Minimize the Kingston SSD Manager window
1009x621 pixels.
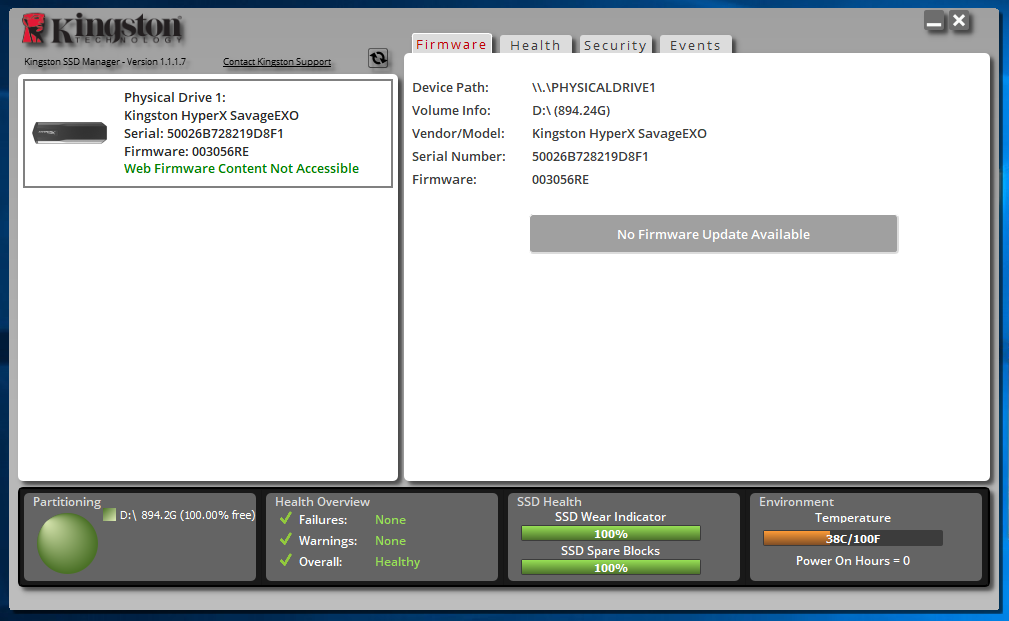click(934, 21)
